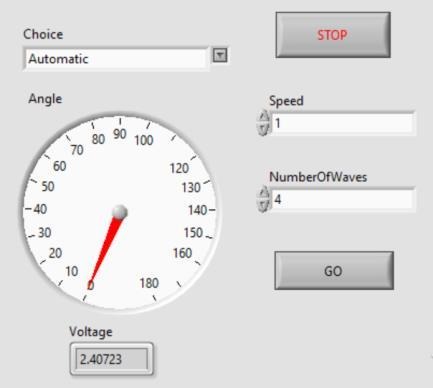The height and width of the screenshot is (388, 433).
Task: Click the 10 mark on Angle gauge
Action: click(72, 271)
